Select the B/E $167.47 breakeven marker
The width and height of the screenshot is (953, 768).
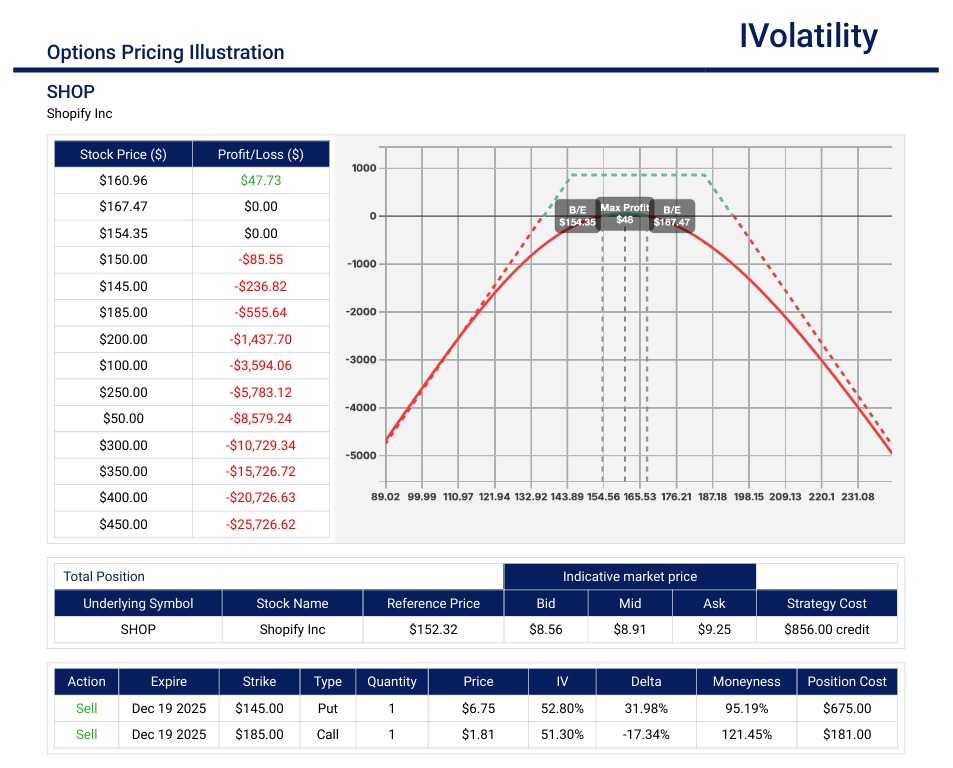(672, 216)
